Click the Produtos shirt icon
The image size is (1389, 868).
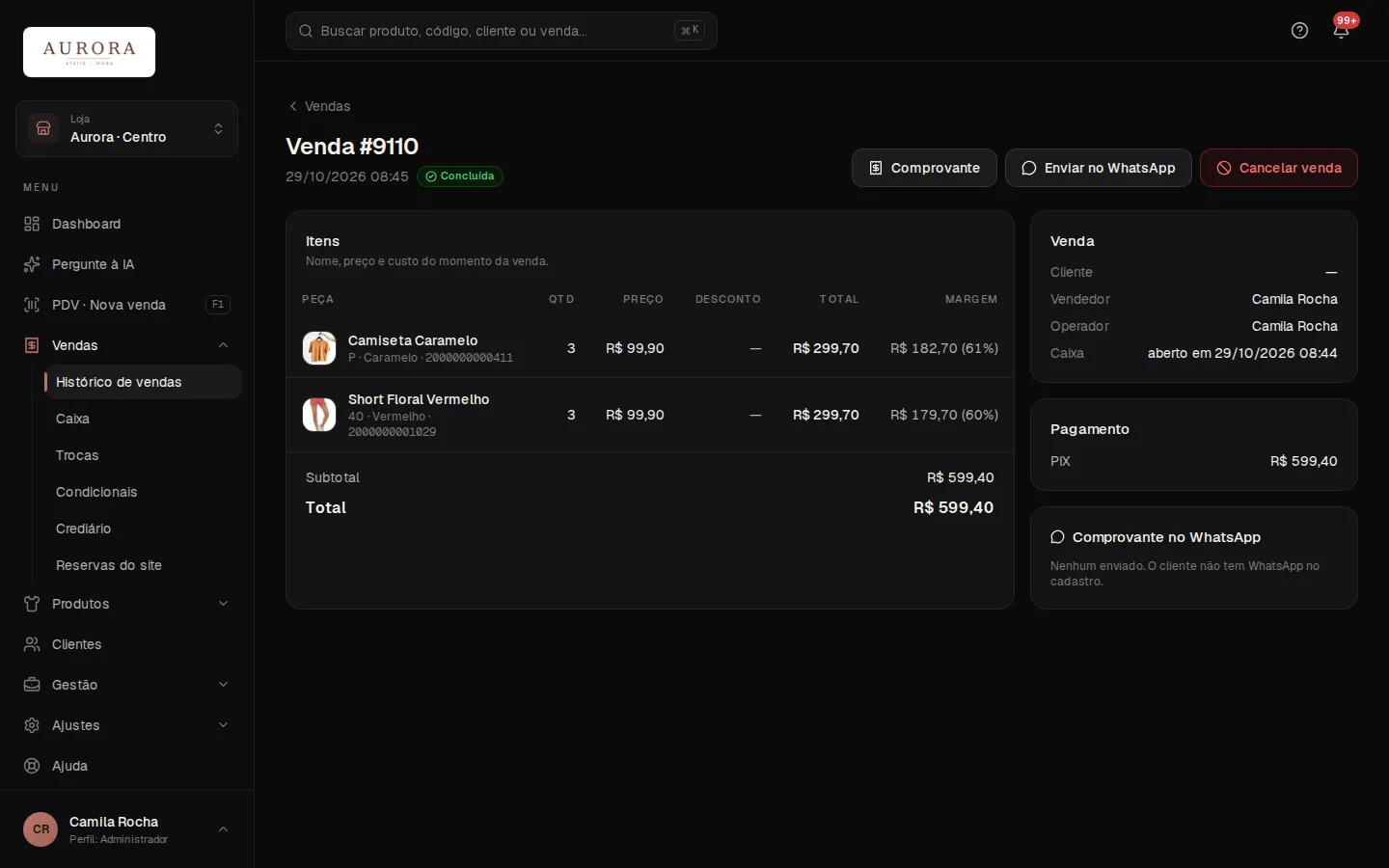(x=32, y=604)
